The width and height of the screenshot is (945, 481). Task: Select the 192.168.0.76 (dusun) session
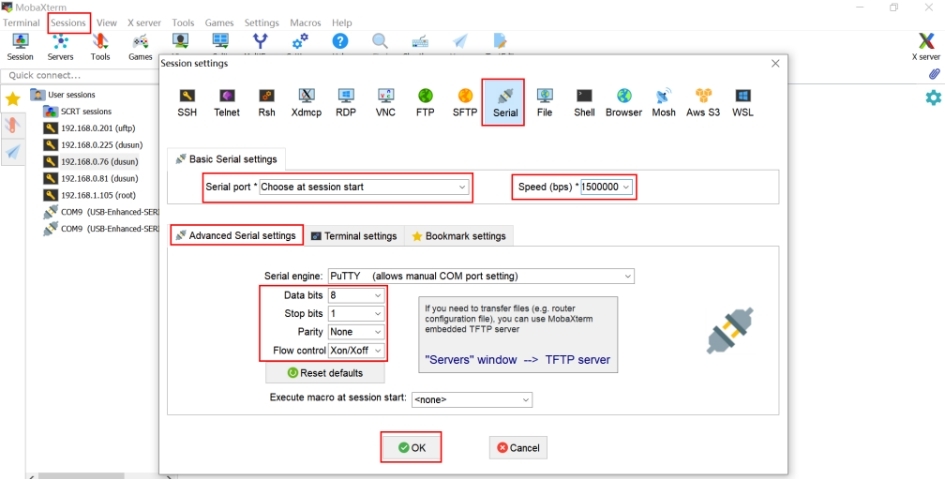coord(91,162)
